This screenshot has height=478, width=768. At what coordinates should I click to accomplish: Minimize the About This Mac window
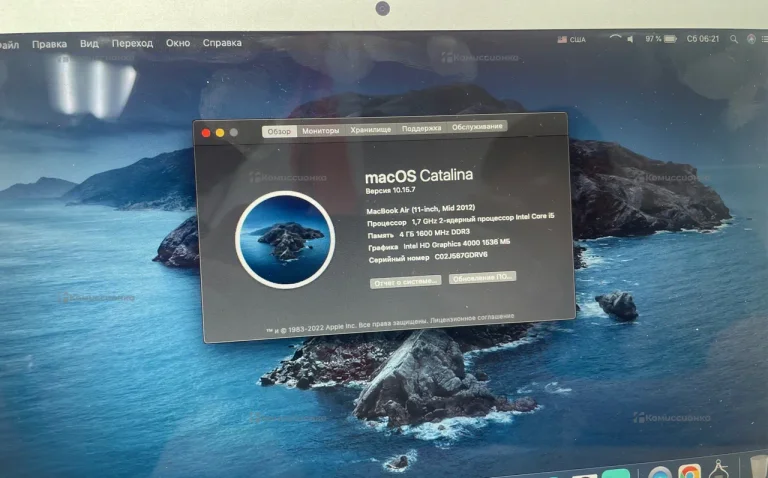[x=220, y=133]
